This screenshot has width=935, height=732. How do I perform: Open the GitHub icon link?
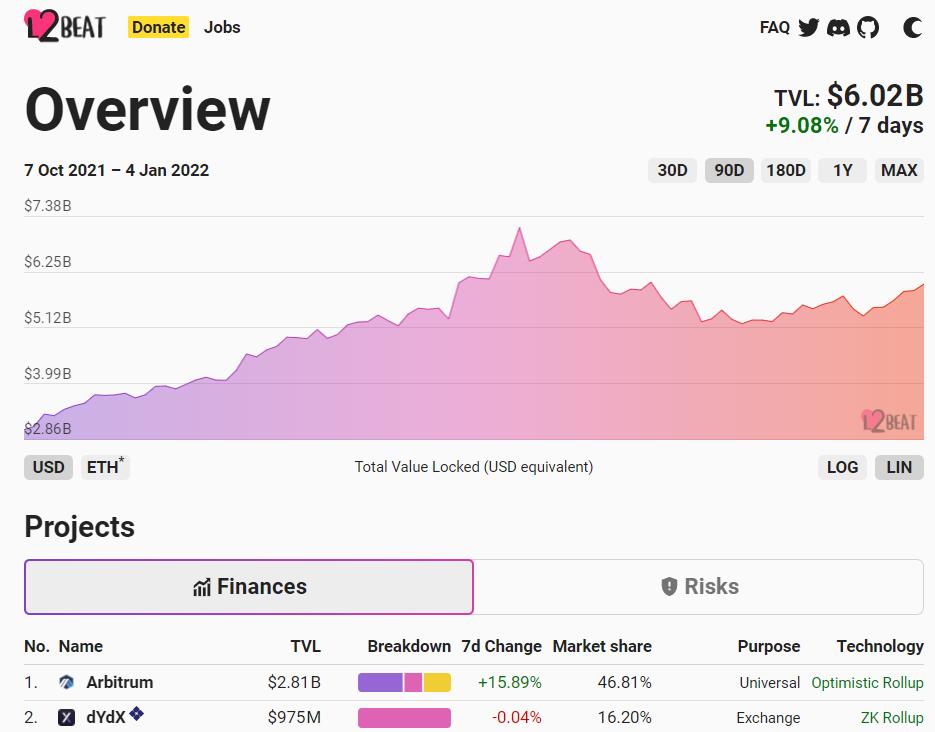(868, 28)
